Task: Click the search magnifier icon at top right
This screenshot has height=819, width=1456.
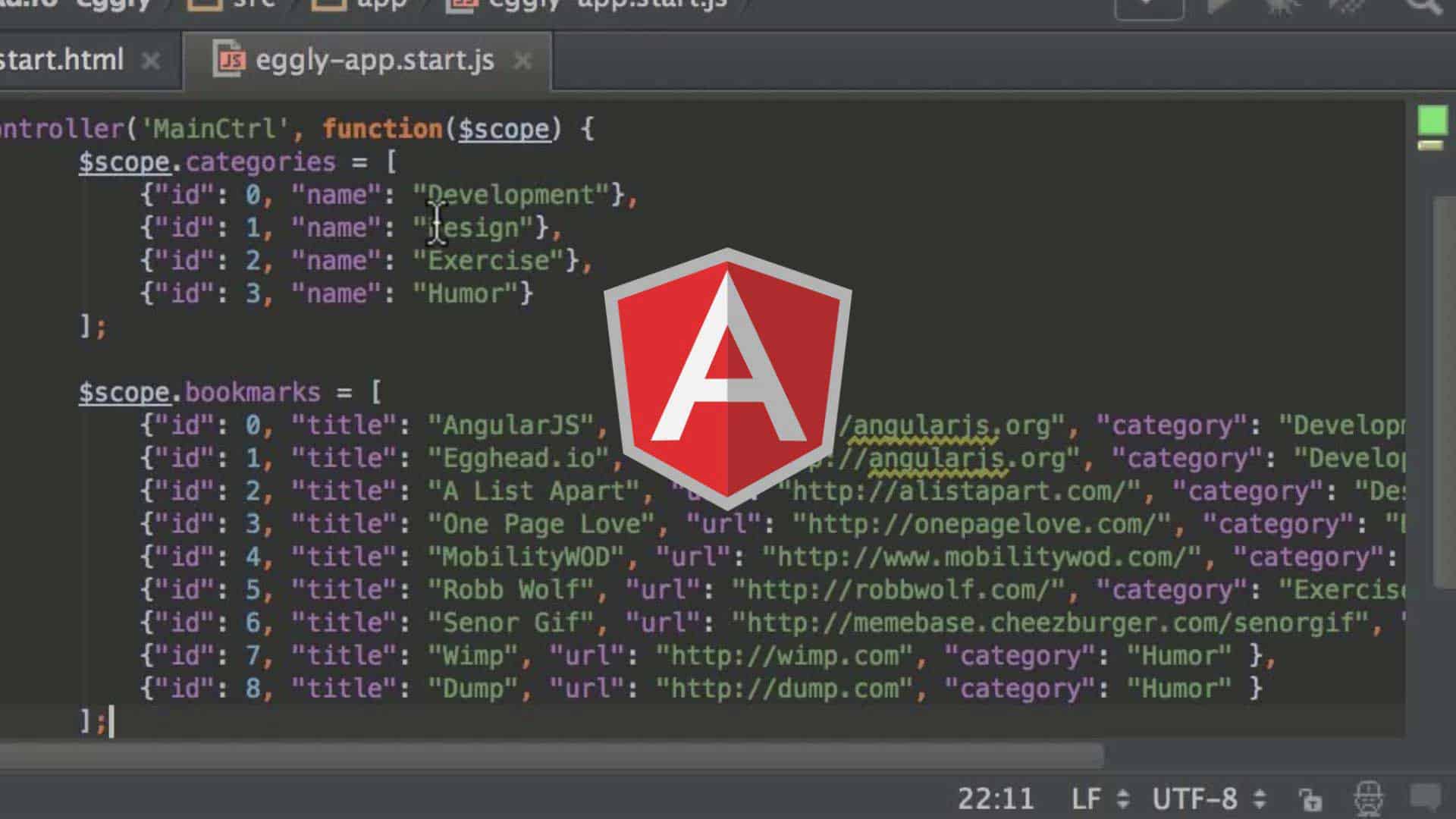Action: coord(1422,6)
